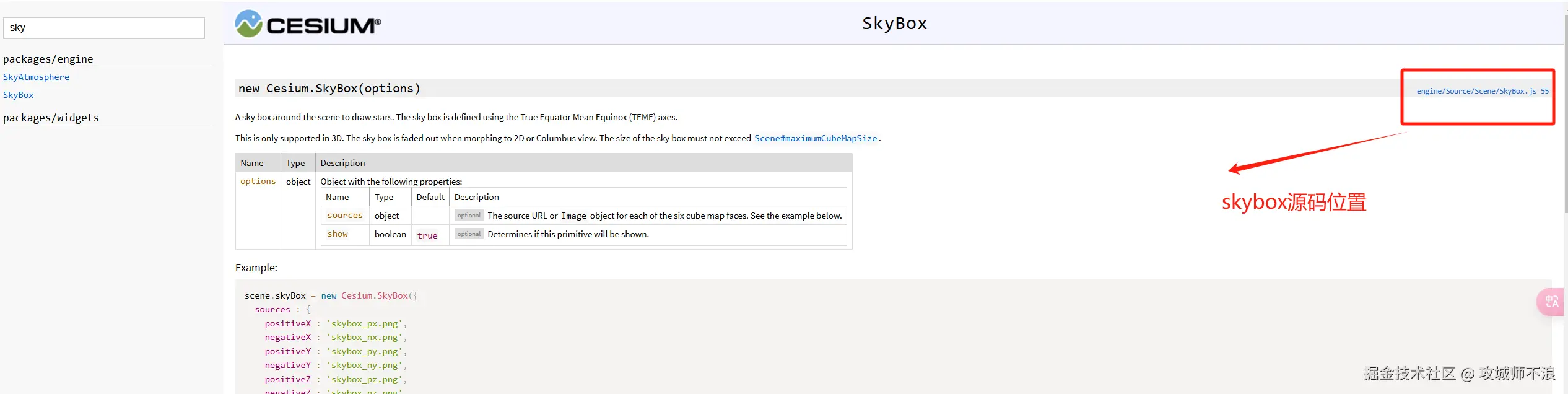Click the packages/engine section heading
Viewport: 1568px width, 394px height.
[48, 59]
